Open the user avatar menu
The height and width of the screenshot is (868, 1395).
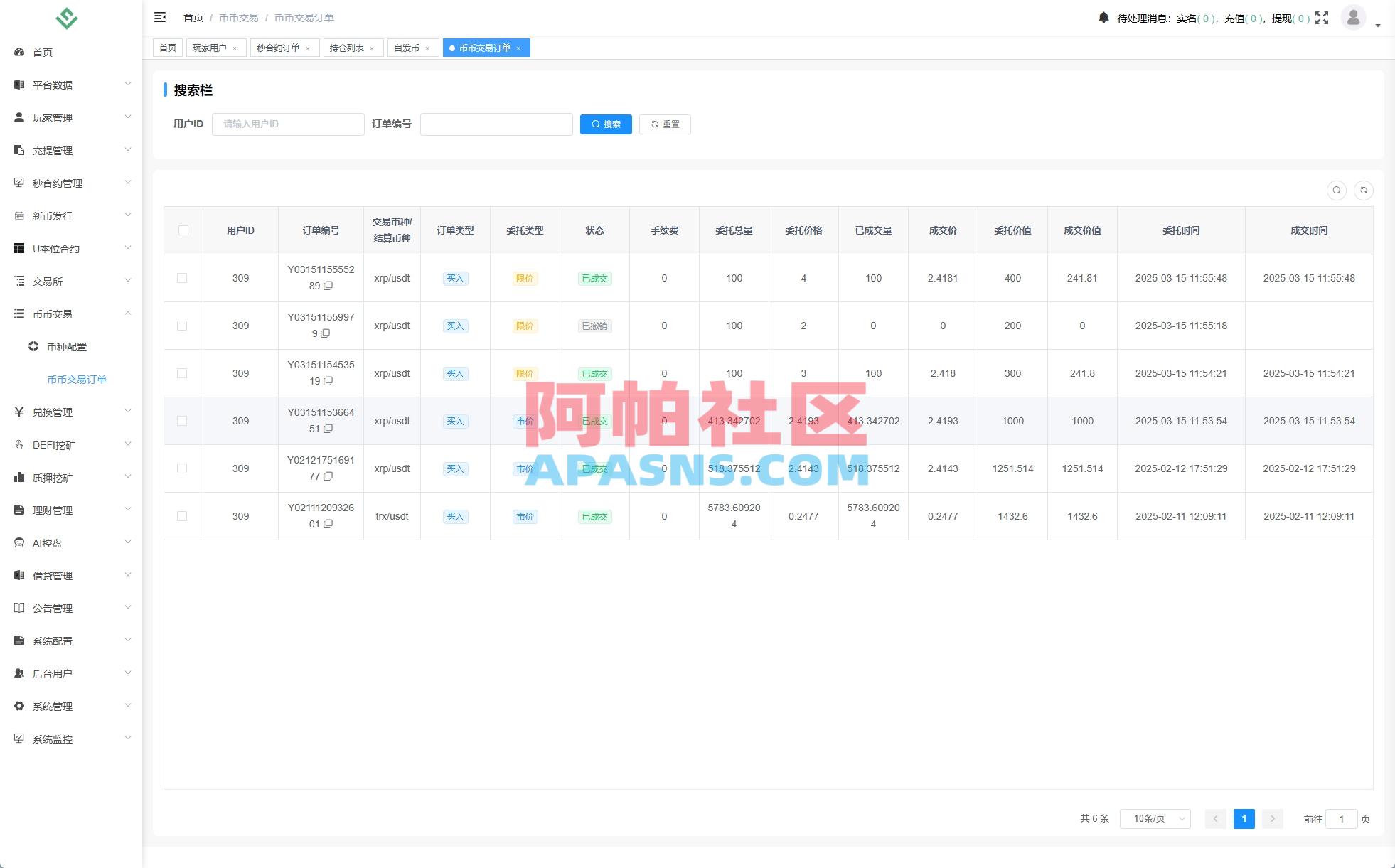point(1354,18)
